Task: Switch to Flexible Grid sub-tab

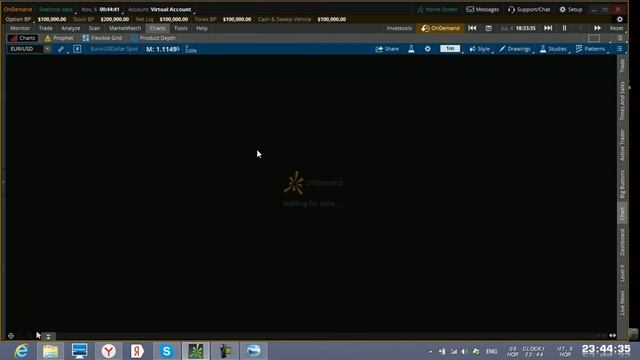Action: [102, 38]
